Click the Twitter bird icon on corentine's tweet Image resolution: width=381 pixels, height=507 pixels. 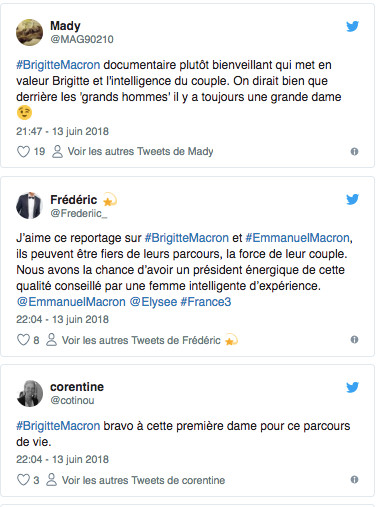(x=352, y=387)
